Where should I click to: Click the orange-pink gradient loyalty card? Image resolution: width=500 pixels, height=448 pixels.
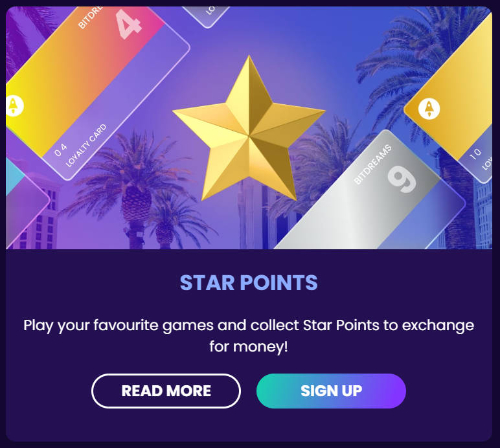(x=97, y=90)
